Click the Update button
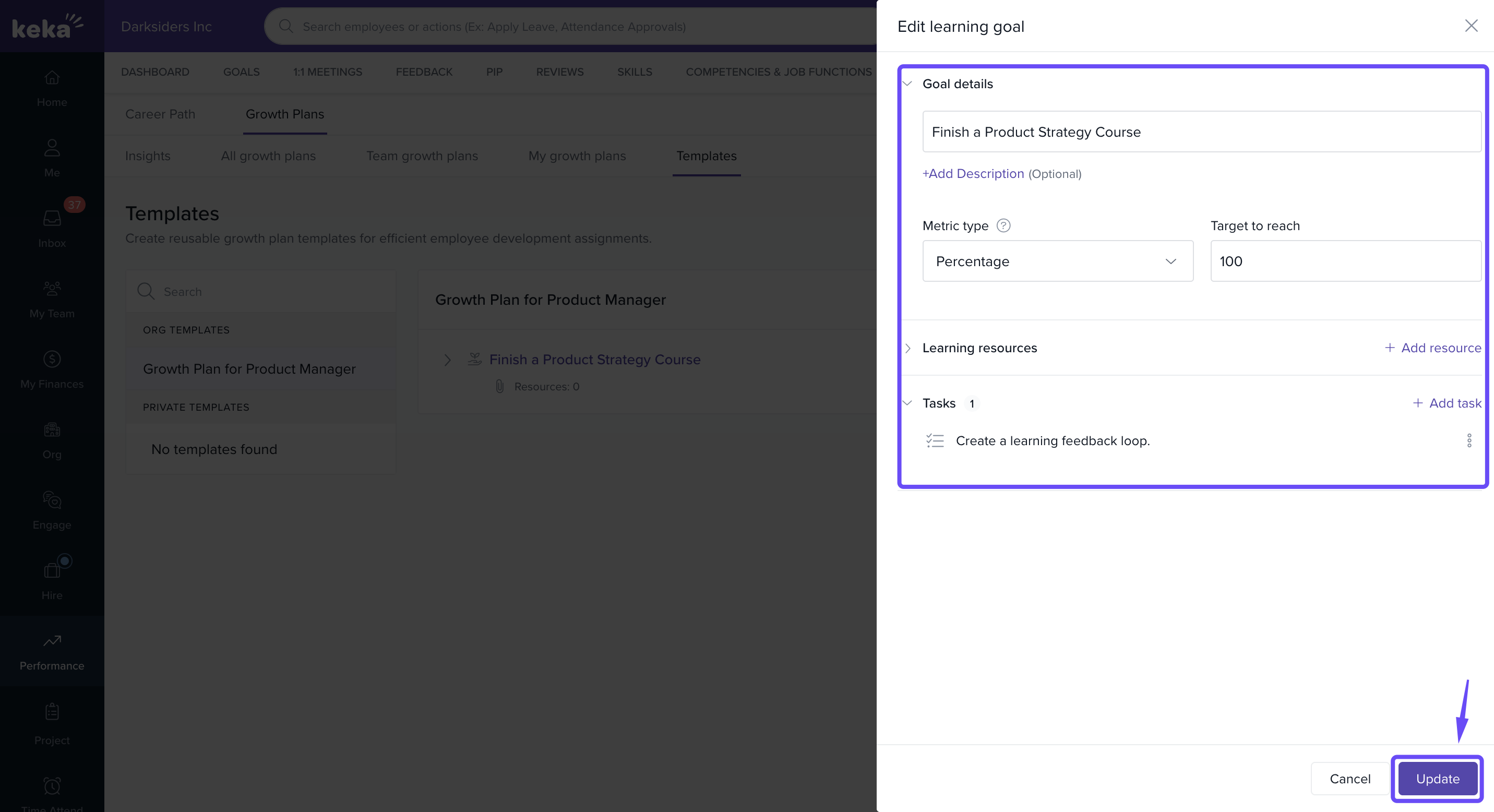 pos(1437,779)
